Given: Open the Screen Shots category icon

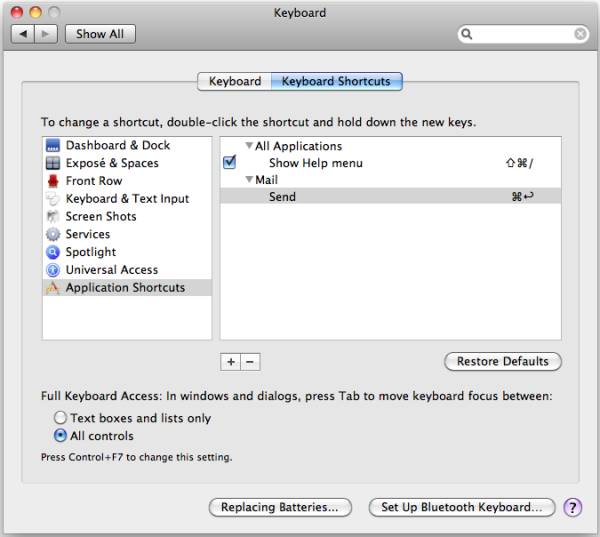Looking at the screenshot, I should coord(54,217).
